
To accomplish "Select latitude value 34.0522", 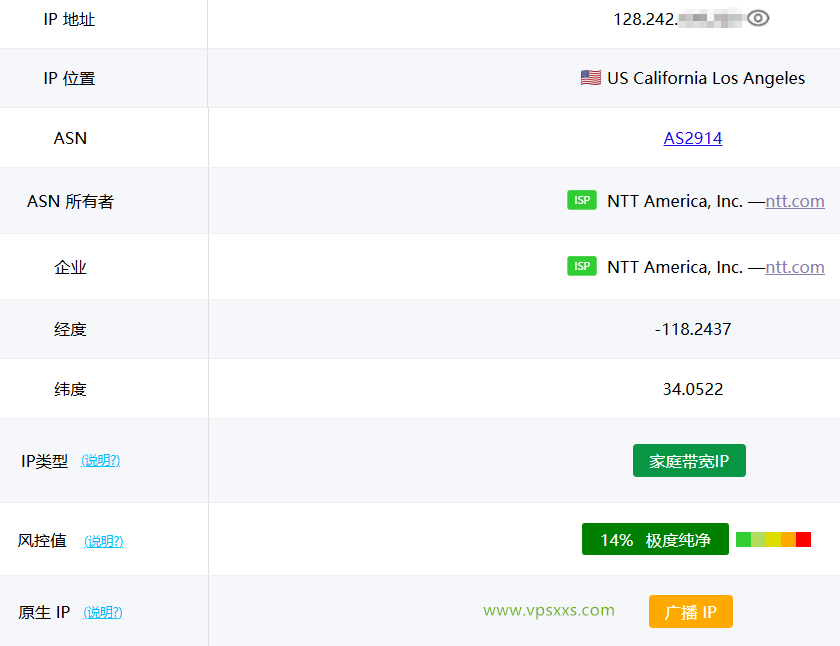I will [693, 389].
